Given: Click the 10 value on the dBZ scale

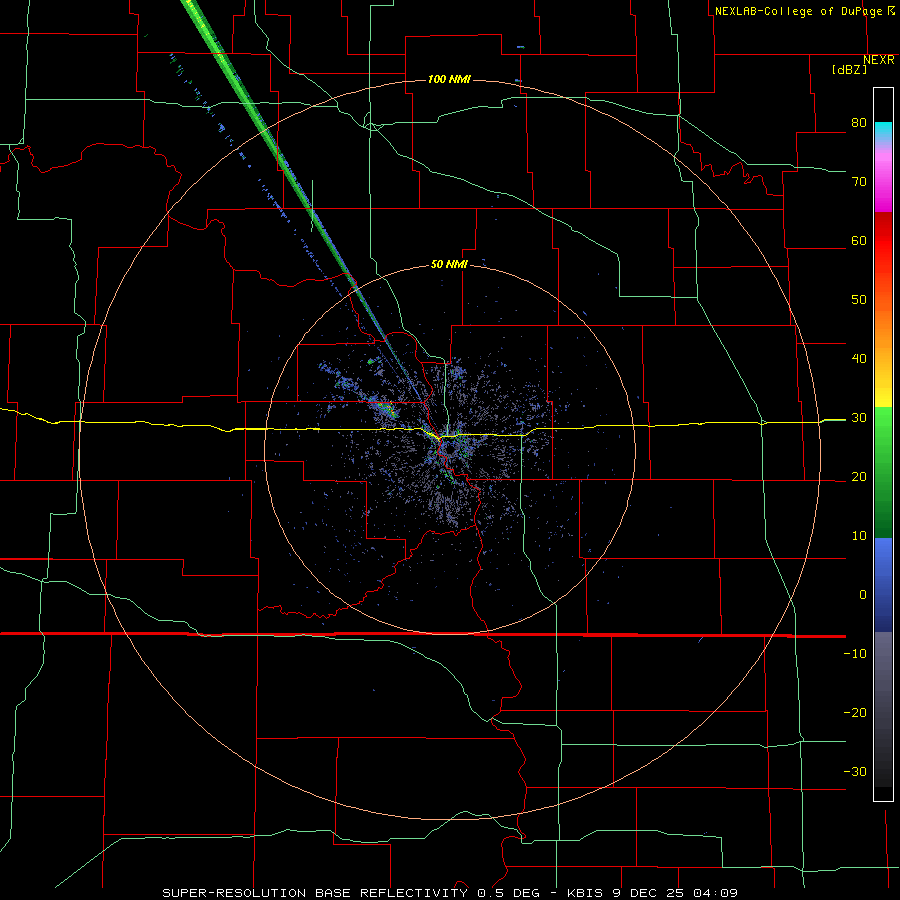Looking at the screenshot, I should click(859, 536).
